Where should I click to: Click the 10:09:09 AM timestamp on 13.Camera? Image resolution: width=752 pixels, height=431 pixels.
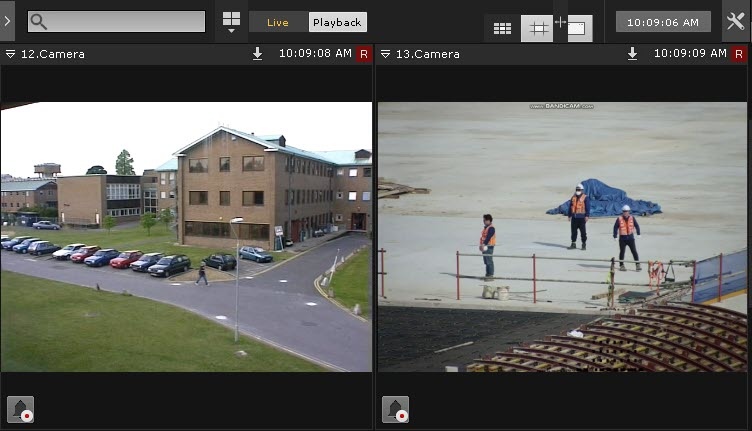pyautogui.click(x=690, y=54)
